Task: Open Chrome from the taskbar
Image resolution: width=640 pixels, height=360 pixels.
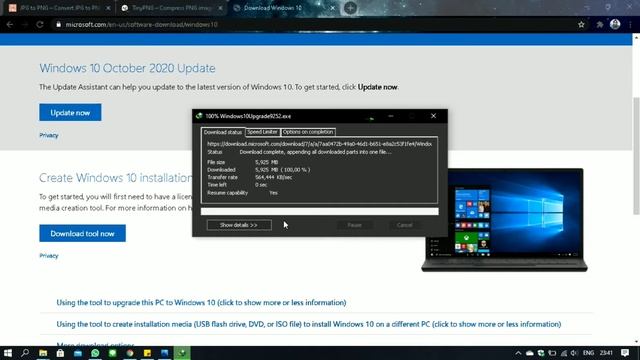Action: 130,353
